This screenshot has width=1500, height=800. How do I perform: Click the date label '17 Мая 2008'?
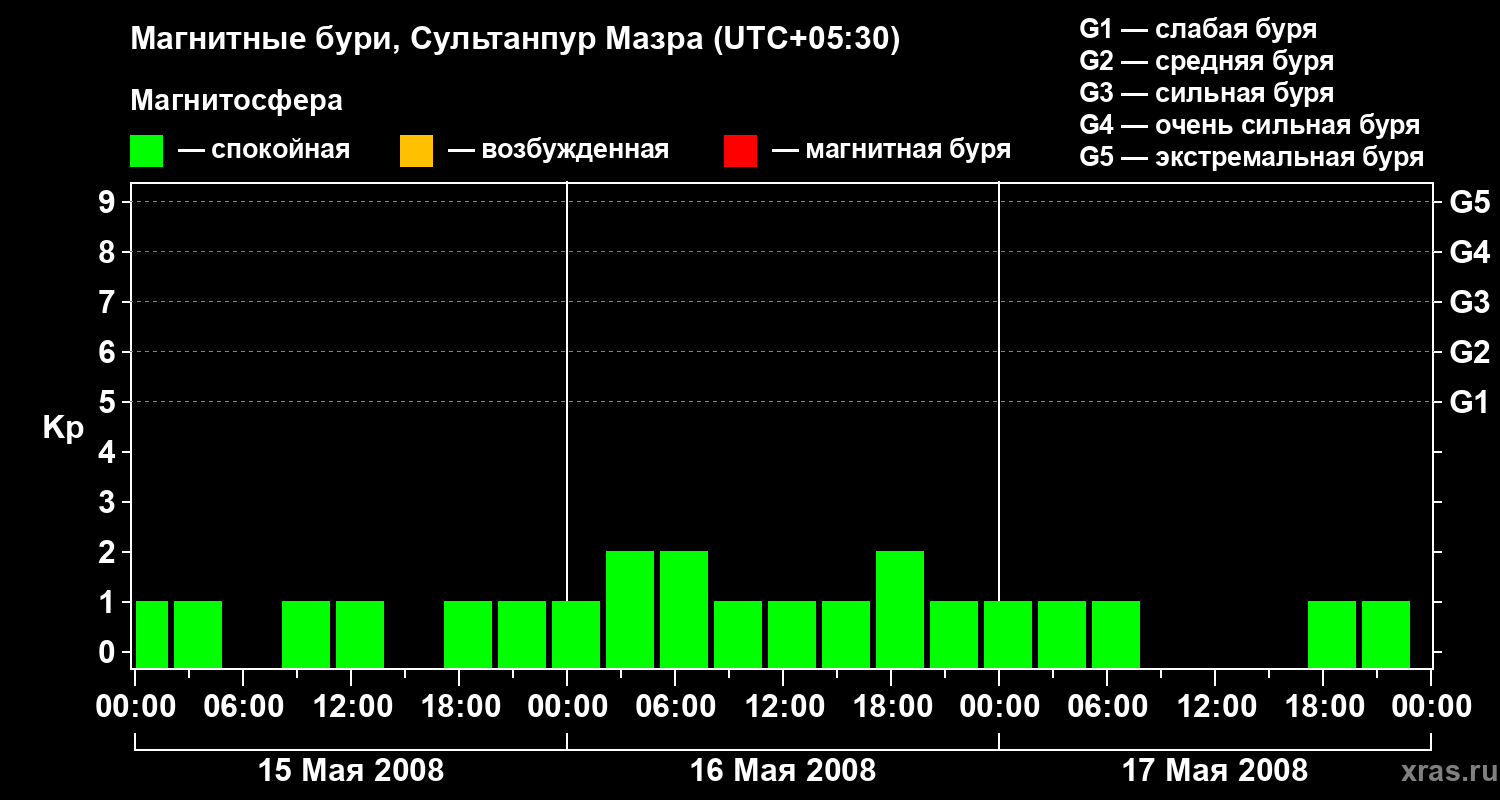pyautogui.click(x=1215, y=771)
